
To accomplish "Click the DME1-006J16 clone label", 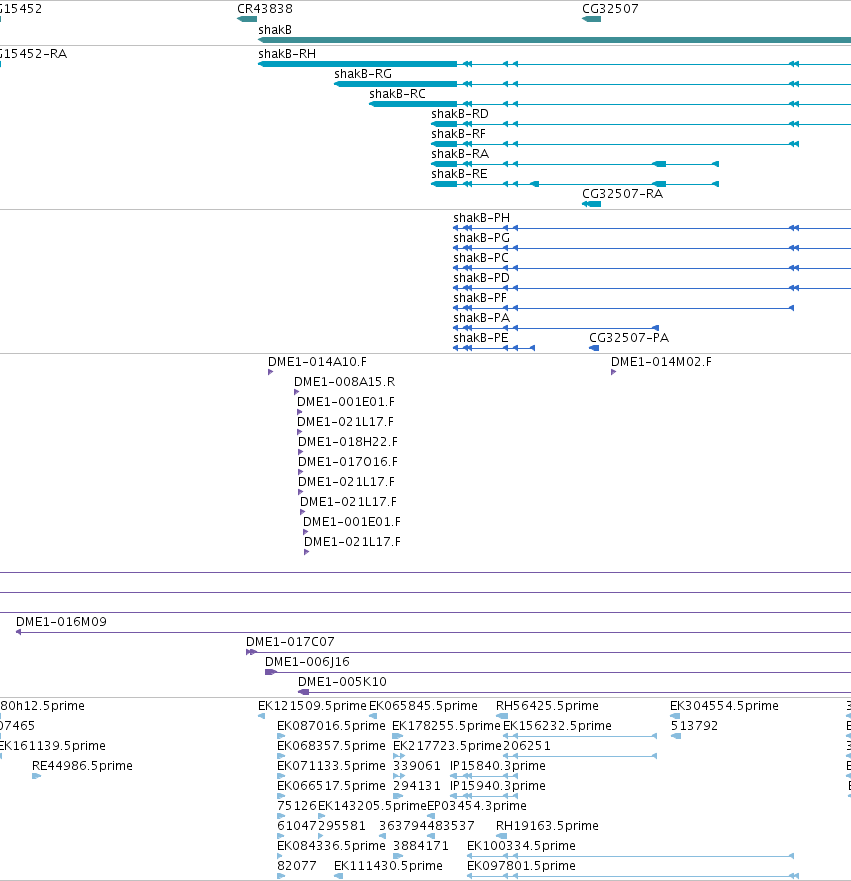I will pos(307,662).
